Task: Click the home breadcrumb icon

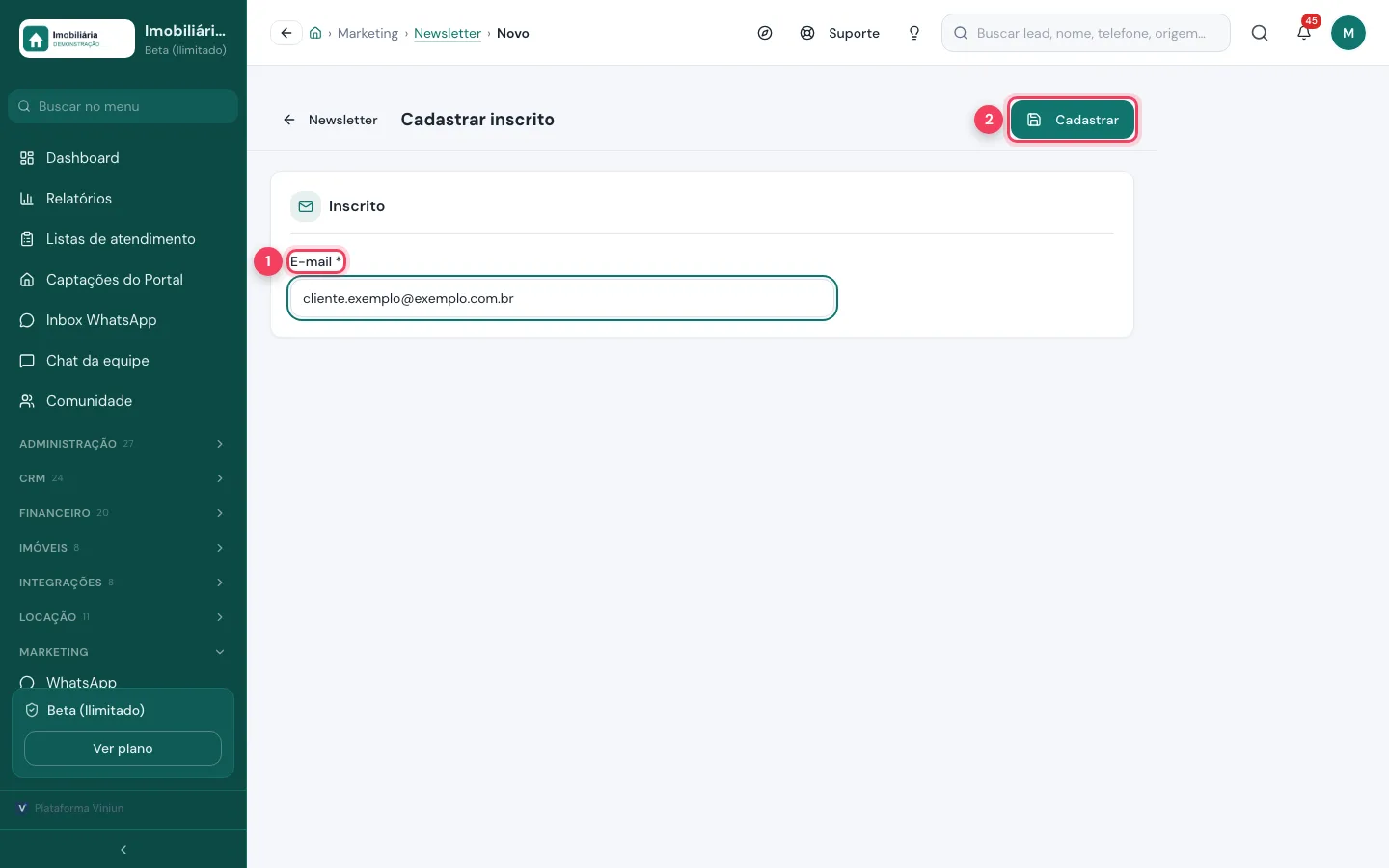Action: [315, 33]
